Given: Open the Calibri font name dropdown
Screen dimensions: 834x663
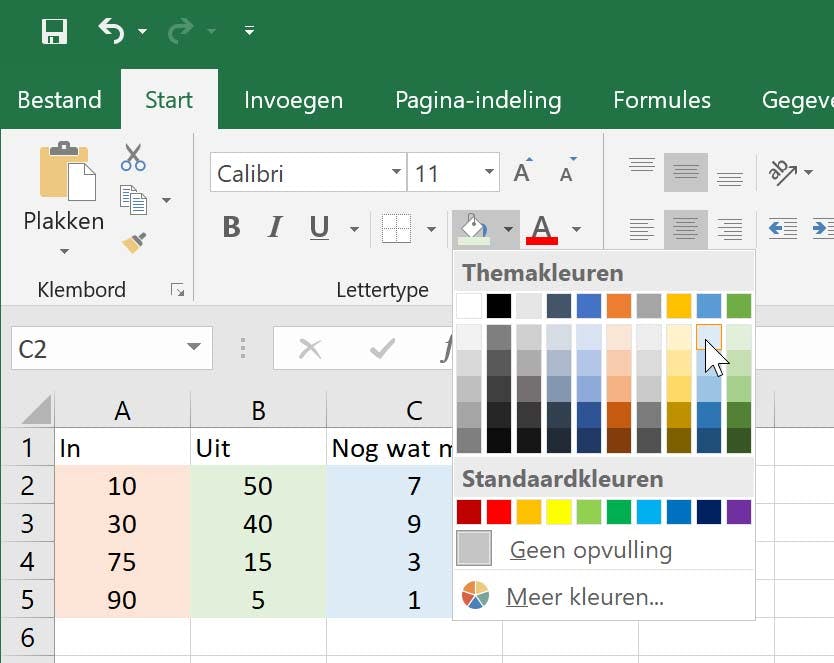Looking at the screenshot, I should pyautogui.click(x=396, y=173).
